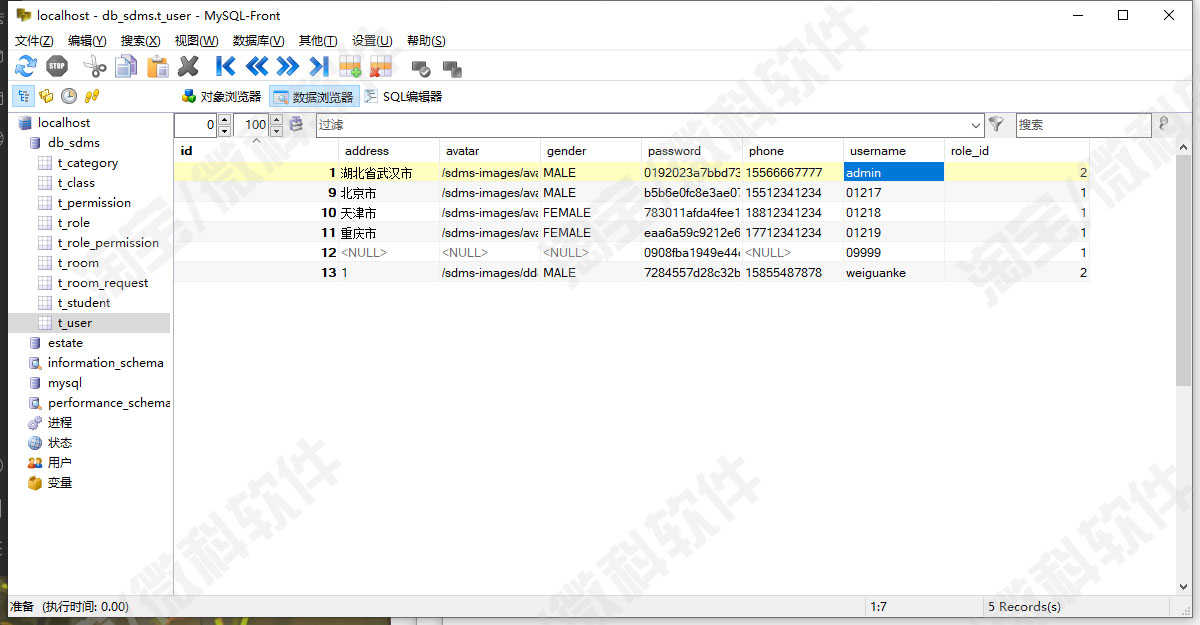Switch to 对象浏览器 tab
Viewport: 1200px width, 625px height.
click(221, 96)
